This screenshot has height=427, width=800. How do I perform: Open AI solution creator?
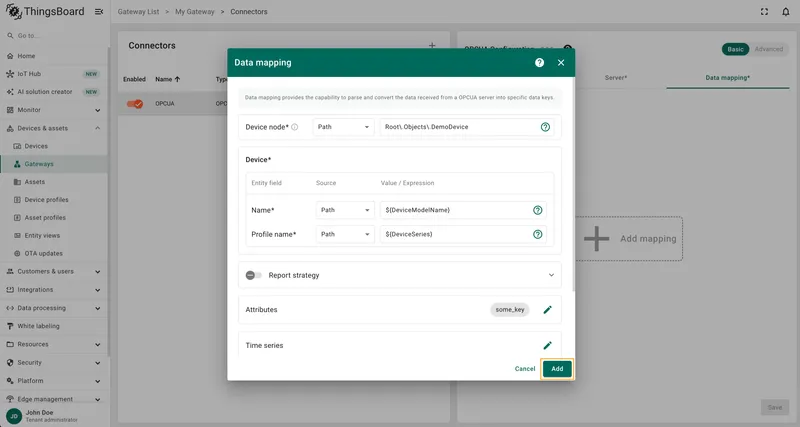[x=54, y=92]
